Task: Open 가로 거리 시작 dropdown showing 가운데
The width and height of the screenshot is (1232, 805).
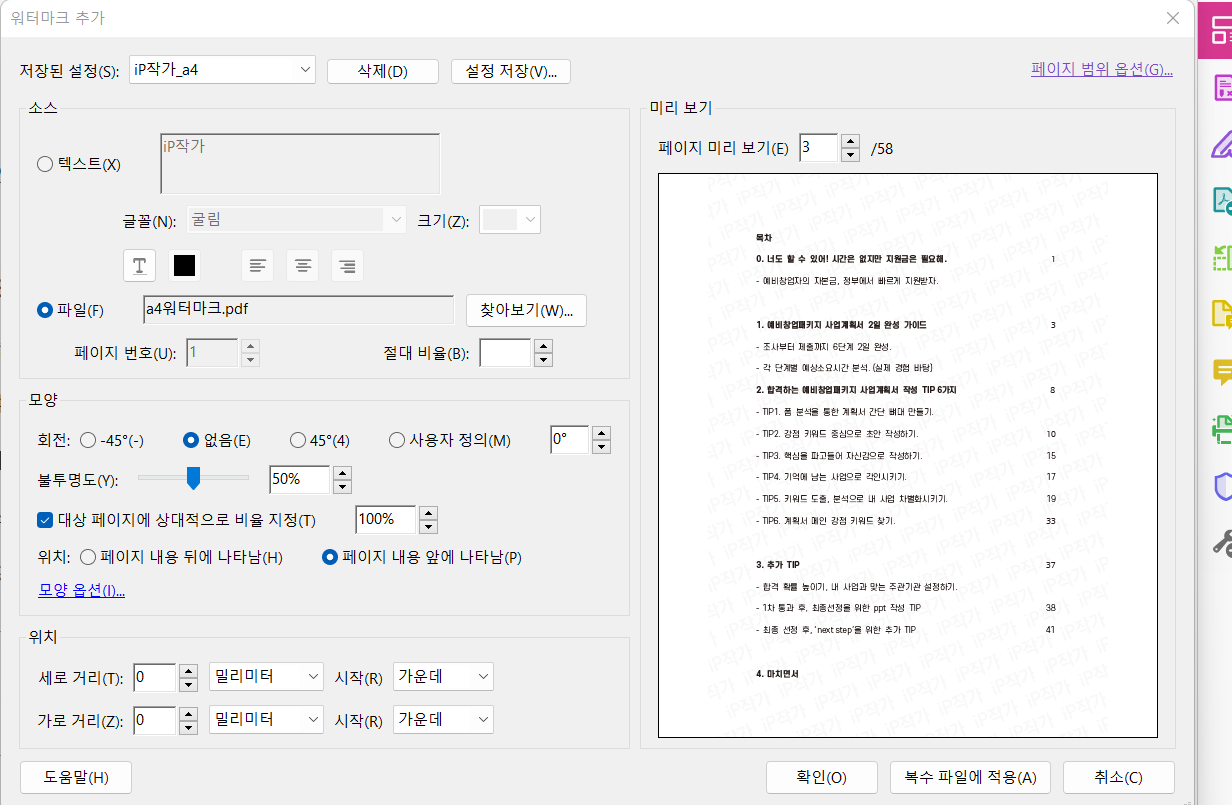Action: (444, 719)
